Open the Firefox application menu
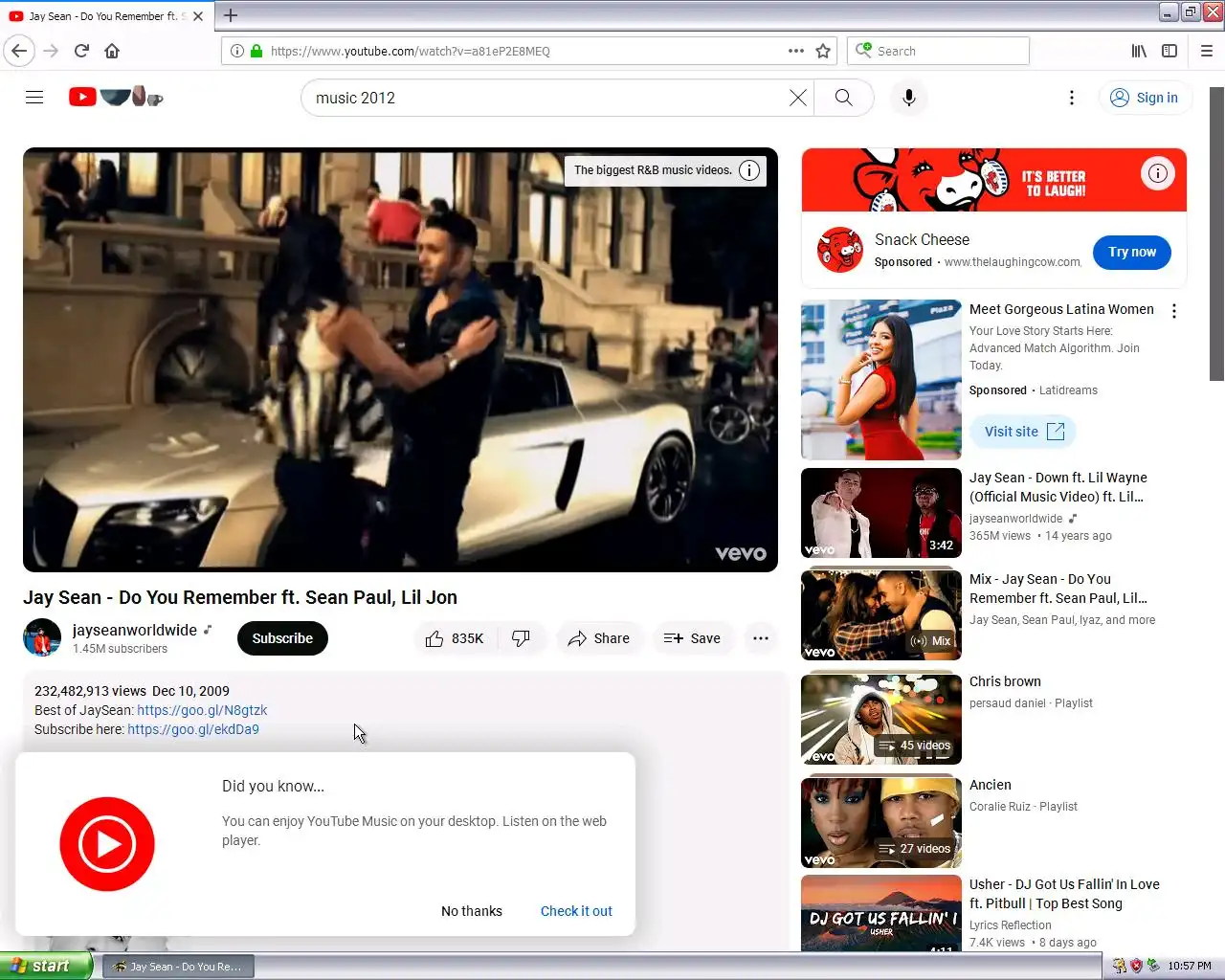 1206,51
